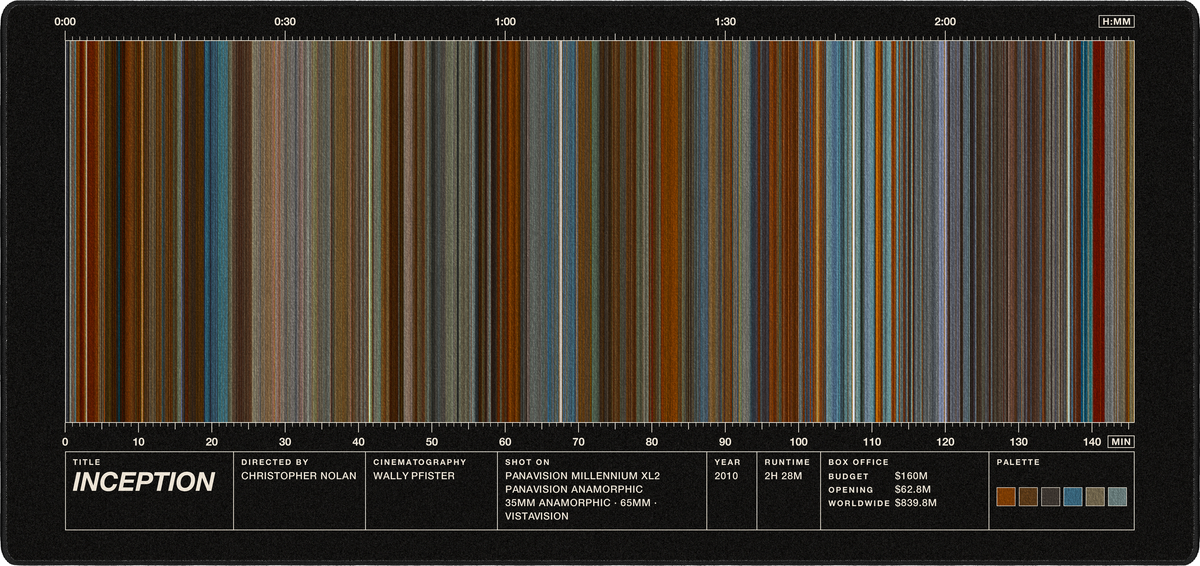This screenshot has height=566, width=1200.
Task: Select the 1:00 time marker
Action: (x=505, y=21)
